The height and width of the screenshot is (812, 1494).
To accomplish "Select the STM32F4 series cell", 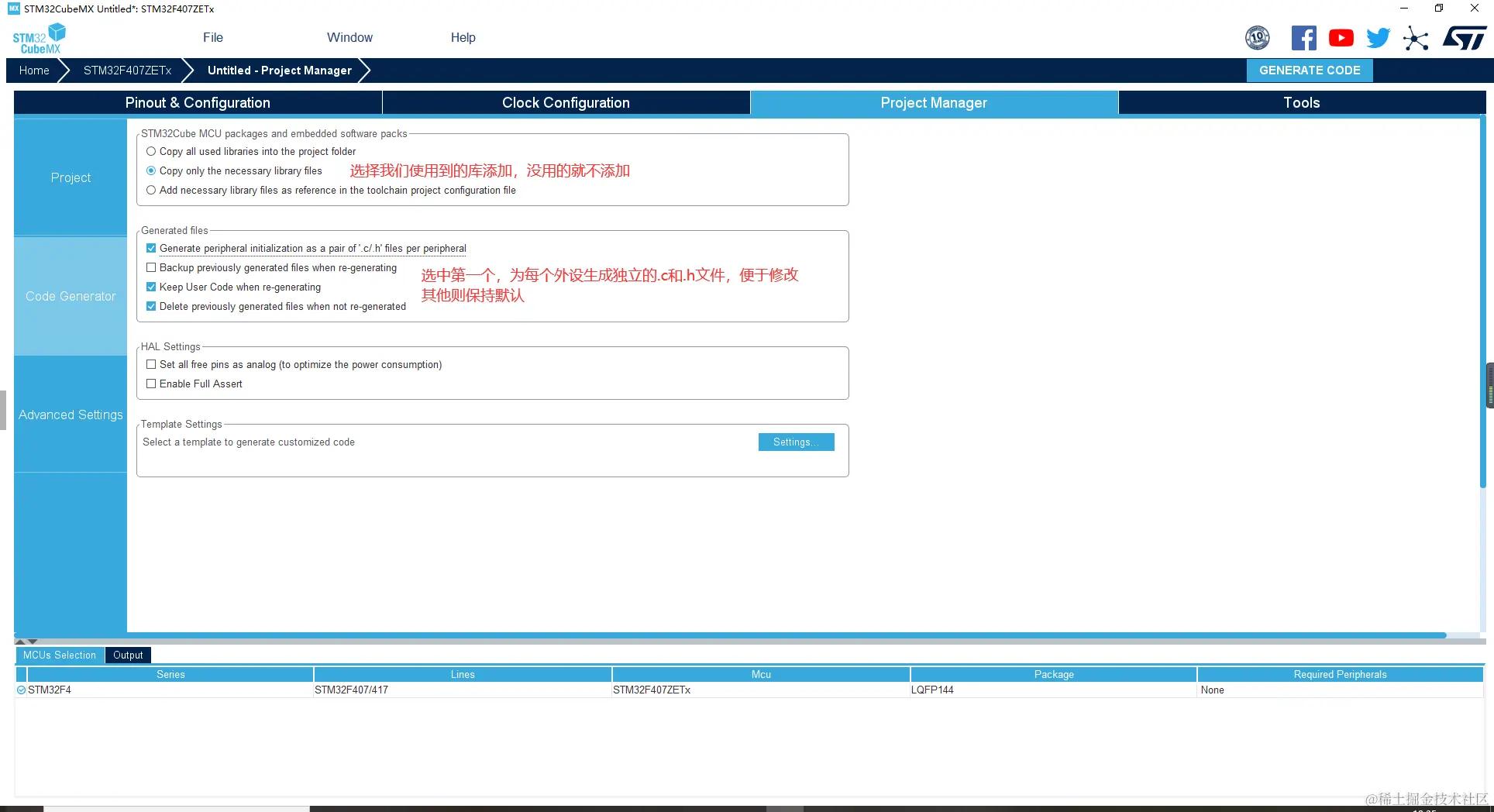I will point(170,690).
